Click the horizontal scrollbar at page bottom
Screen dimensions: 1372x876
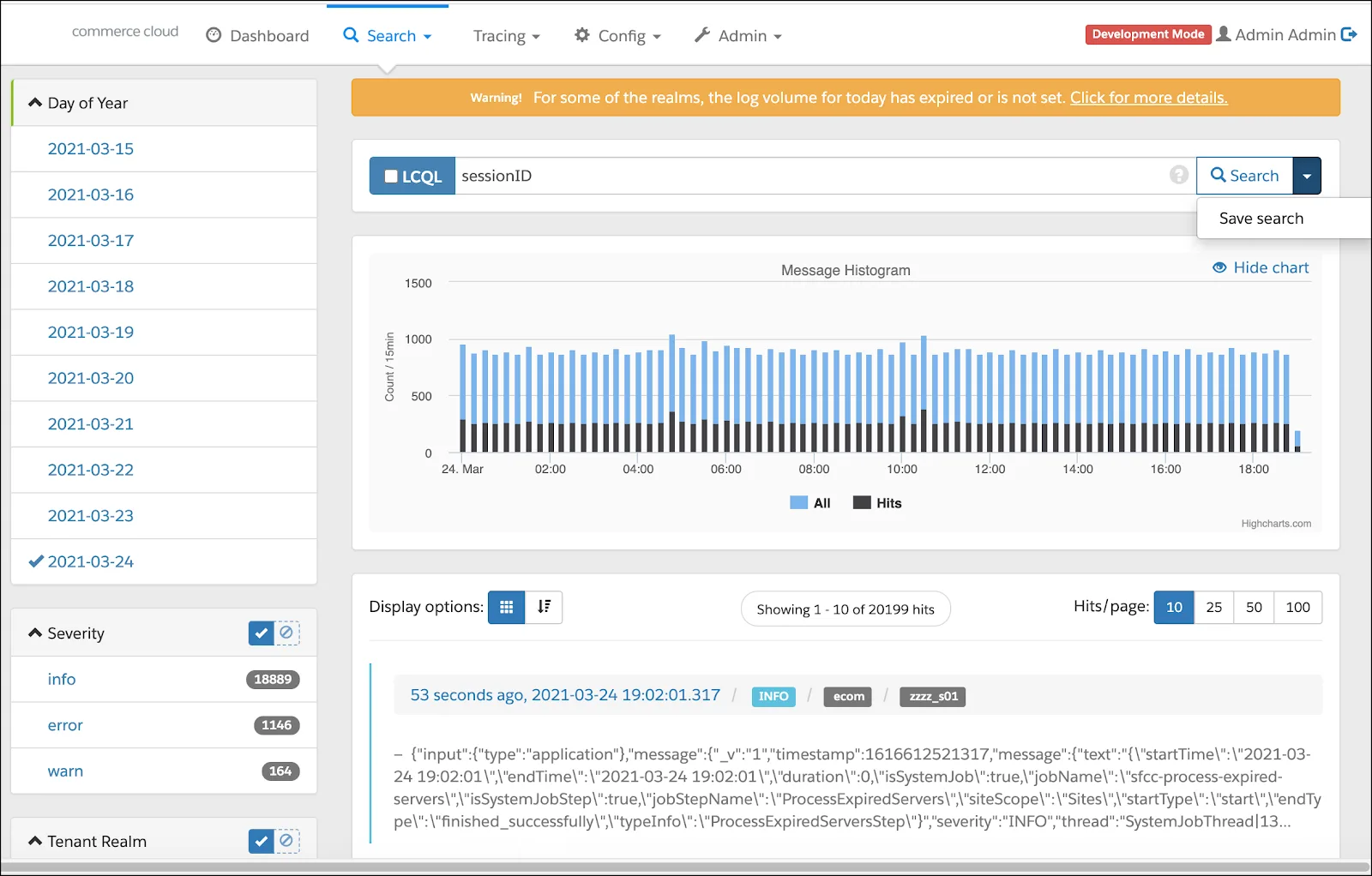[686, 867]
